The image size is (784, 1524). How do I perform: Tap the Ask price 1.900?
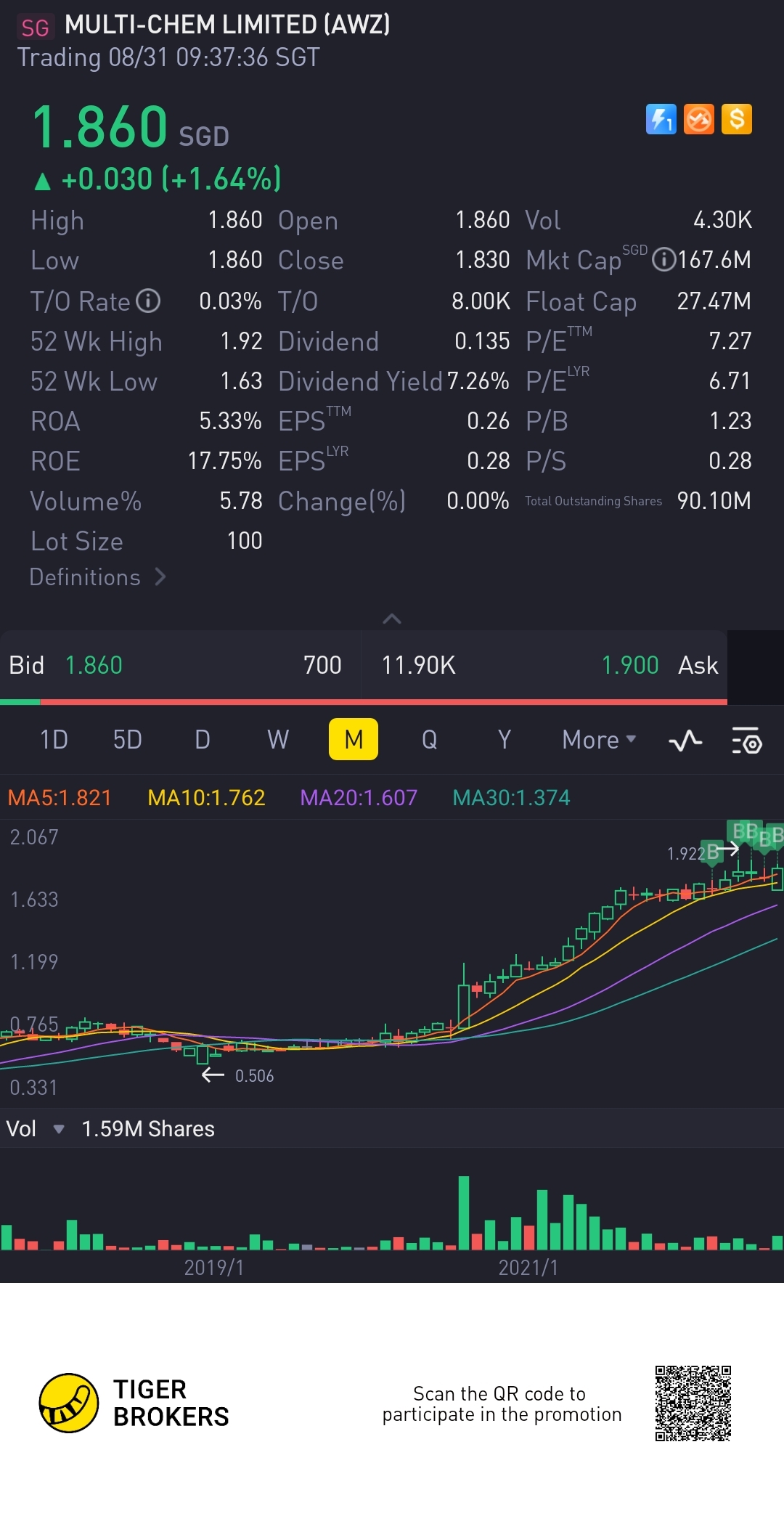tap(630, 665)
